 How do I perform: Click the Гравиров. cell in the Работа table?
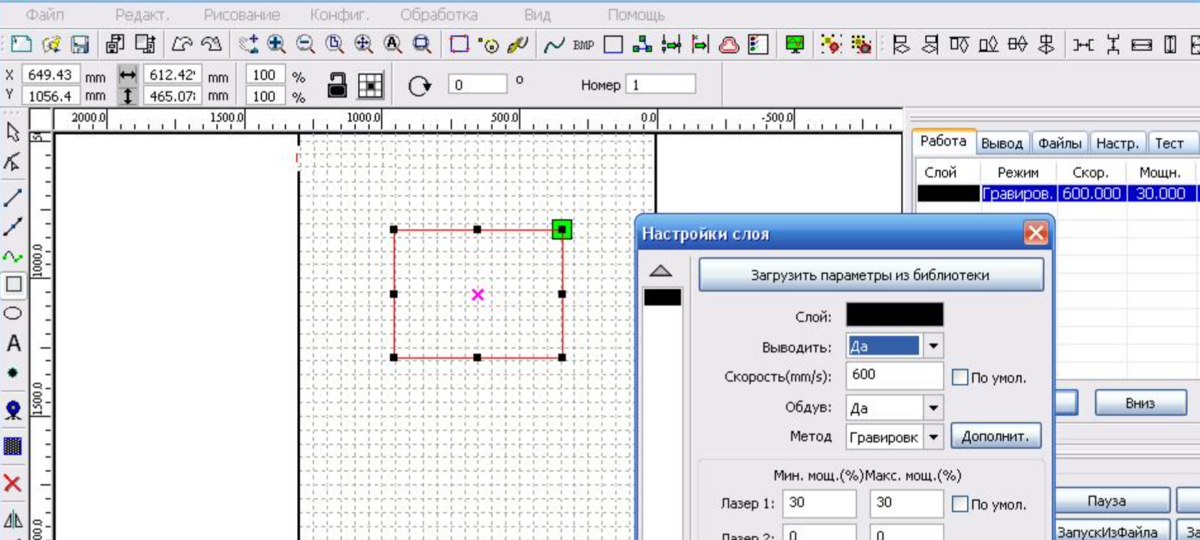(x=1018, y=194)
